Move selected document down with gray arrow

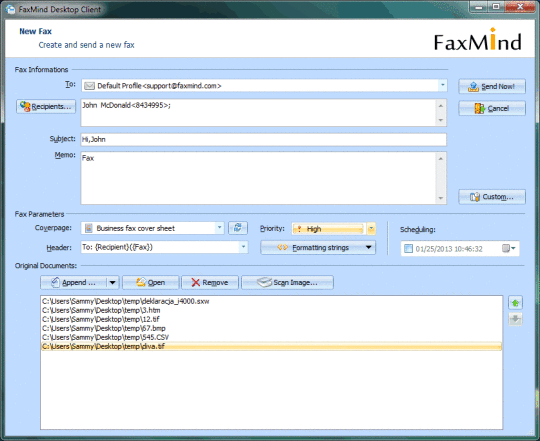click(x=515, y=319)
